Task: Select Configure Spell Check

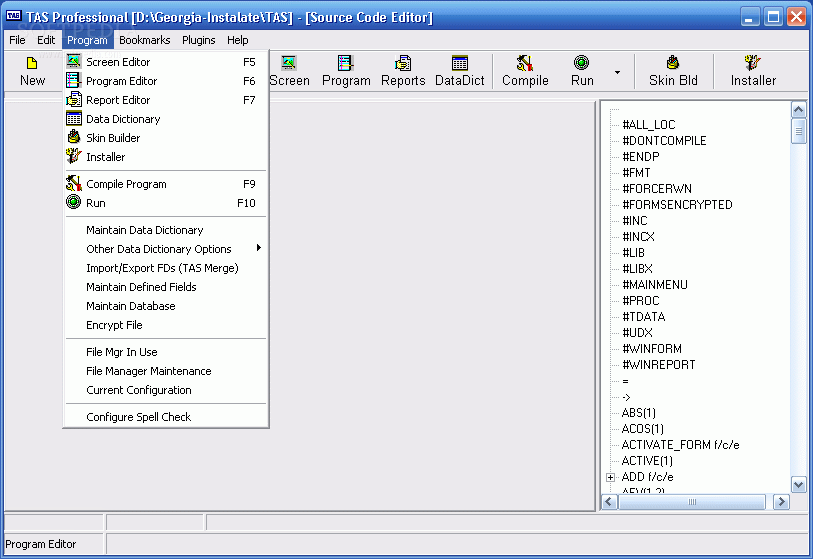Action: click(x=166, y=417)
